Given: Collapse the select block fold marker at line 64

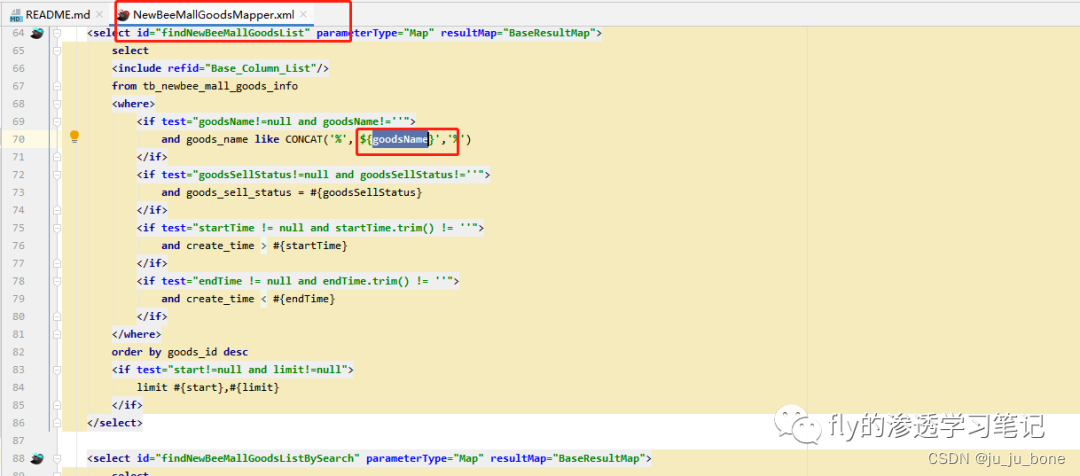Looking at the screenshot, I should tap(56, 33).
